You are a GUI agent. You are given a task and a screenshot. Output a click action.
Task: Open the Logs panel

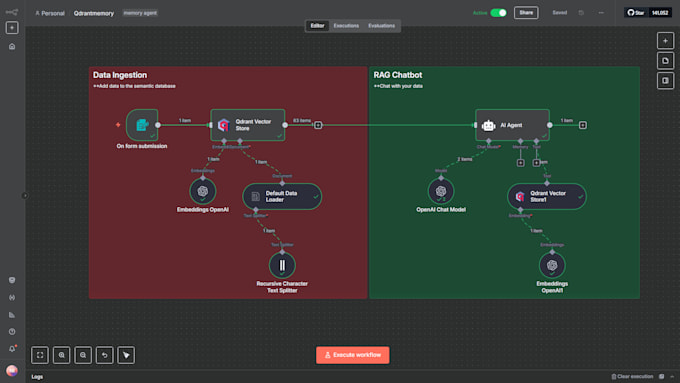[x=37, y=377]
